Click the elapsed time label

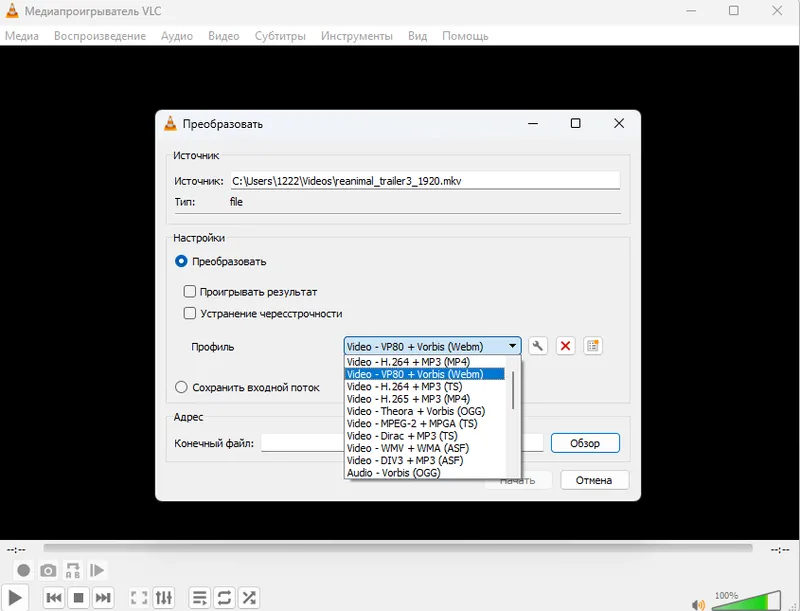[16, 550]
